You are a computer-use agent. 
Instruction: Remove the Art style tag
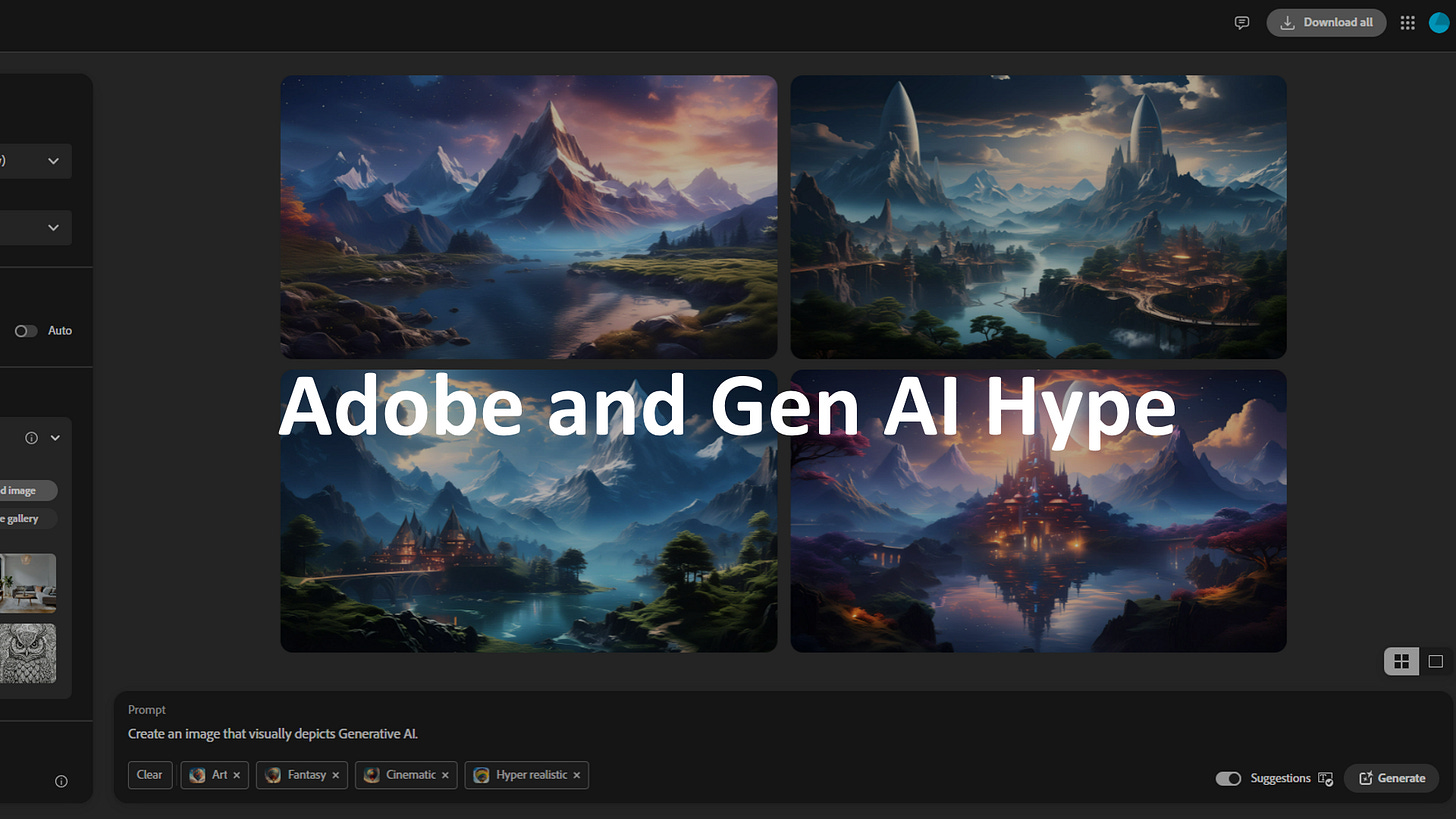(x=237, y=775)
